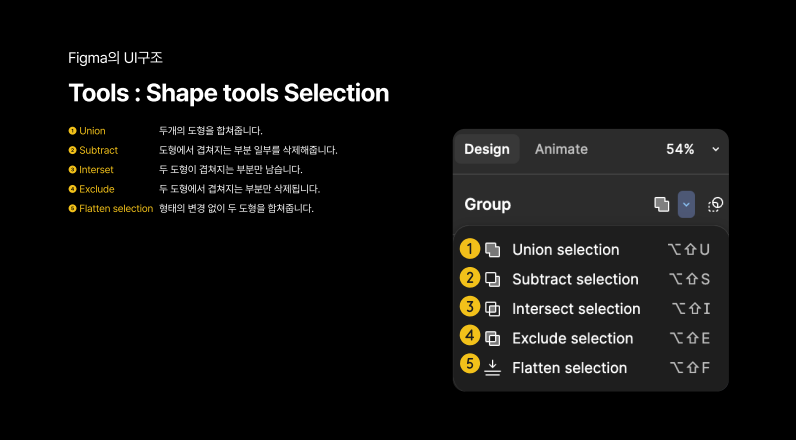Click the yellow 'Exclude' legend label

pyautogui.click(x=97, y=189)
